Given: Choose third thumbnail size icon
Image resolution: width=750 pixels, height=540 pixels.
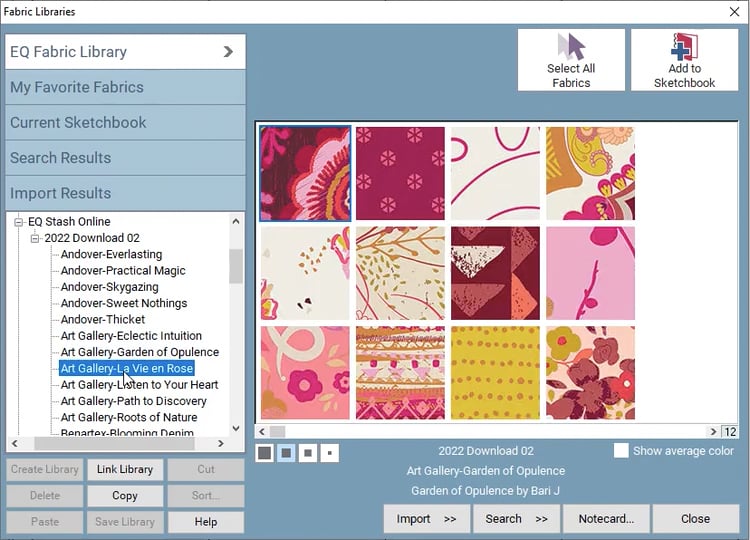Looking at the screenshot, I should [308, 452].
